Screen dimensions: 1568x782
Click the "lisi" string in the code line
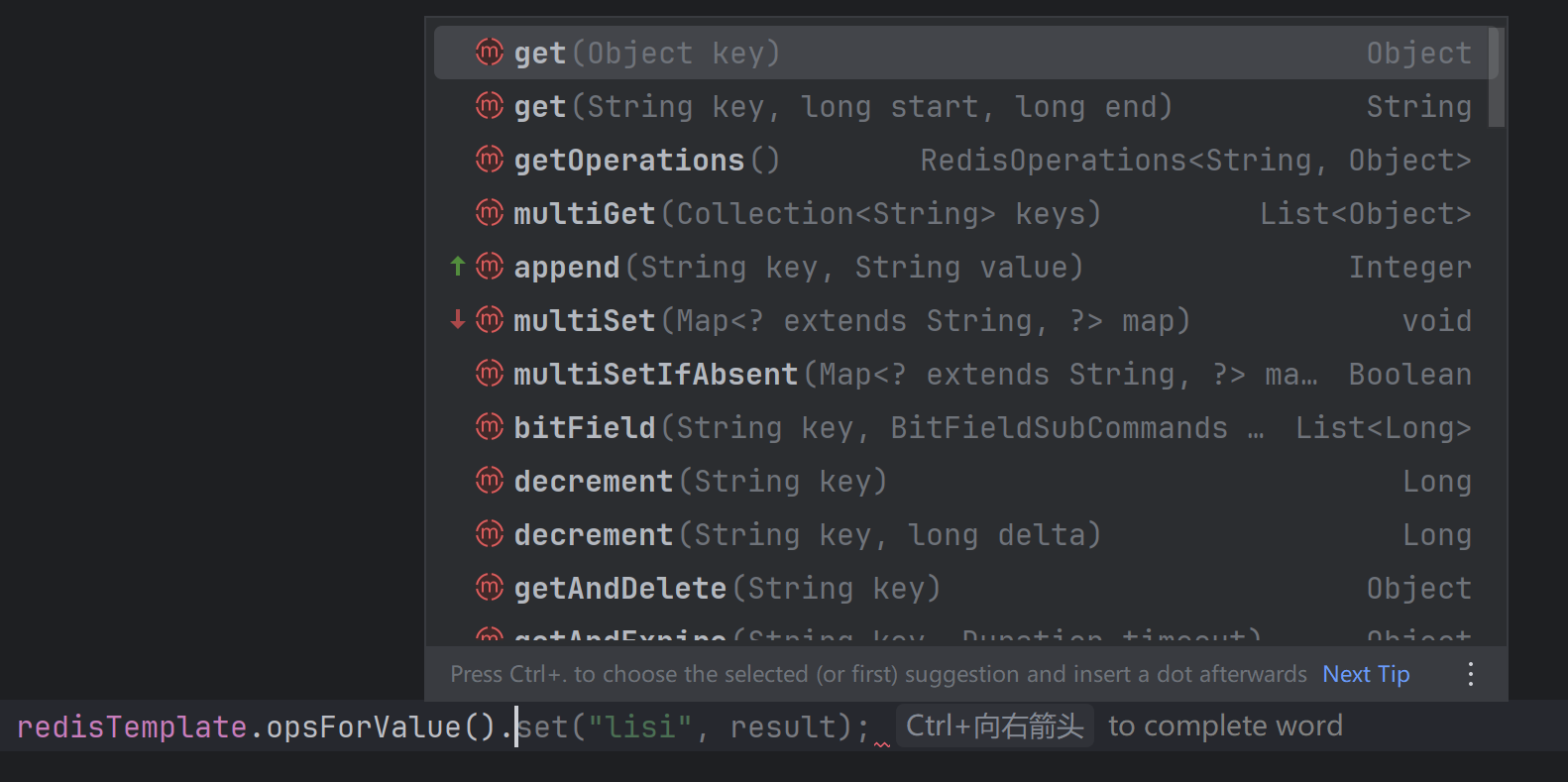coord(639,726)
